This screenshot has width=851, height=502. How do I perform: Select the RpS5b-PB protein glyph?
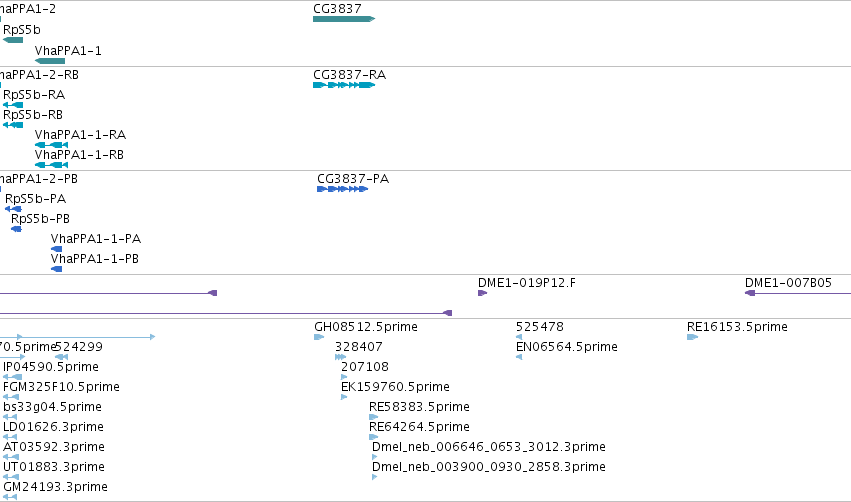point(16,229)
